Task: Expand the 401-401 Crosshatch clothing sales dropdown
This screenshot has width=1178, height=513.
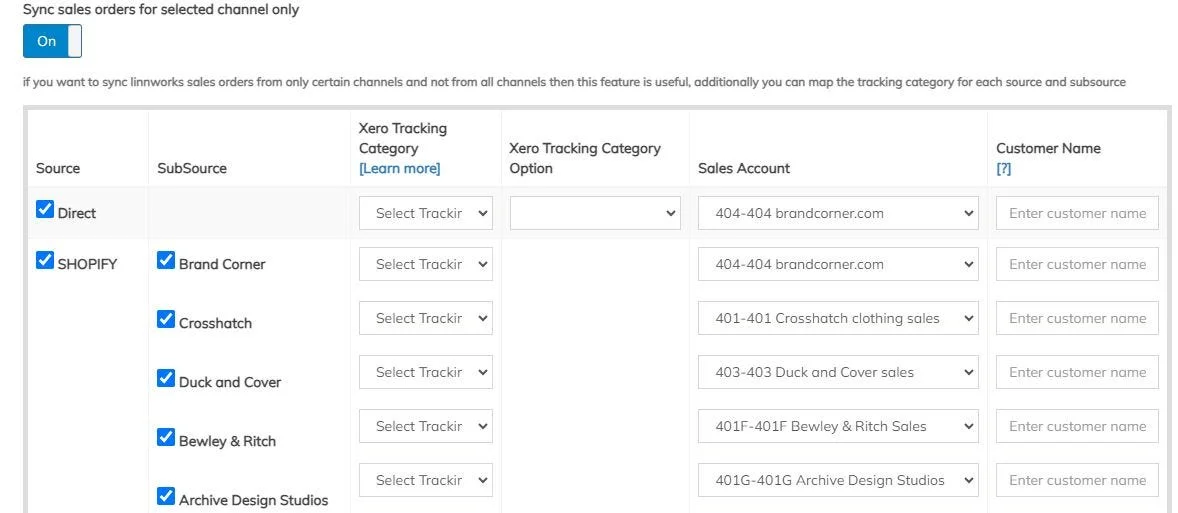Action: 838,318
